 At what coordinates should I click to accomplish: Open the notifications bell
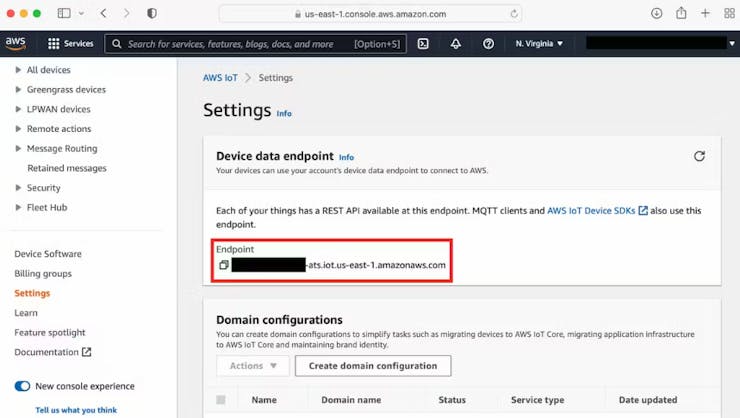click(456, 44)
